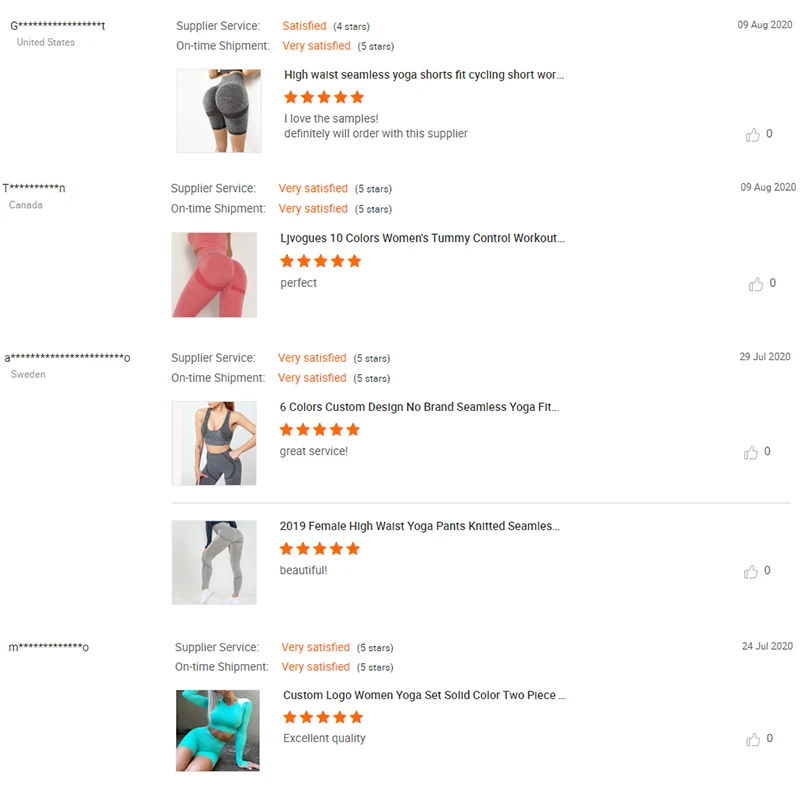Open 'Ljvogues 10 Colors Women's Tummy Control' link

(x=422, y=238)
